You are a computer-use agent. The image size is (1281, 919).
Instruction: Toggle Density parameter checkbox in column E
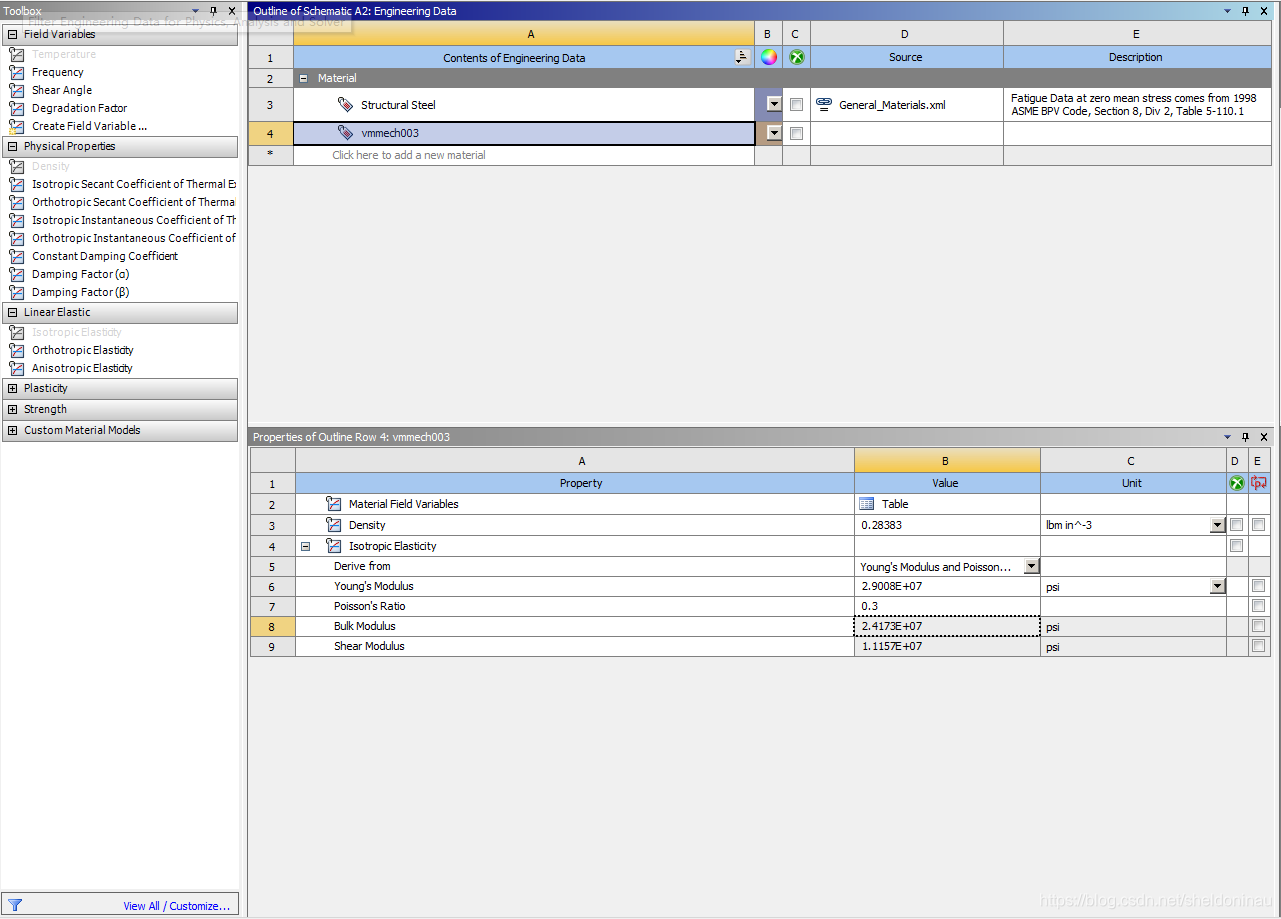(1259, 525)
